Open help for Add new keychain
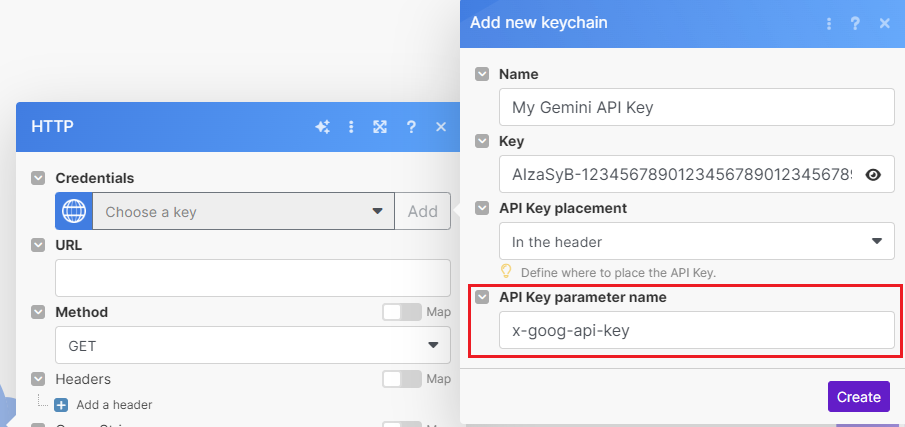Image resolution: width=905 pixels, height=427 pixels. pos(856,23)
